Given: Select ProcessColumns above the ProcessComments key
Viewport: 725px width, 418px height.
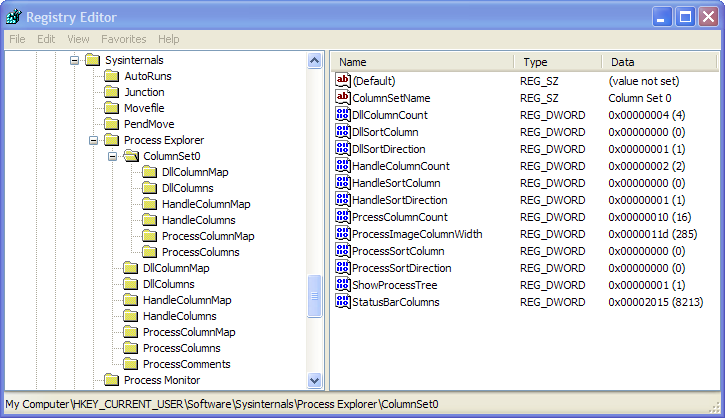Looking at the screenshot, I should [x=182, y=348].
